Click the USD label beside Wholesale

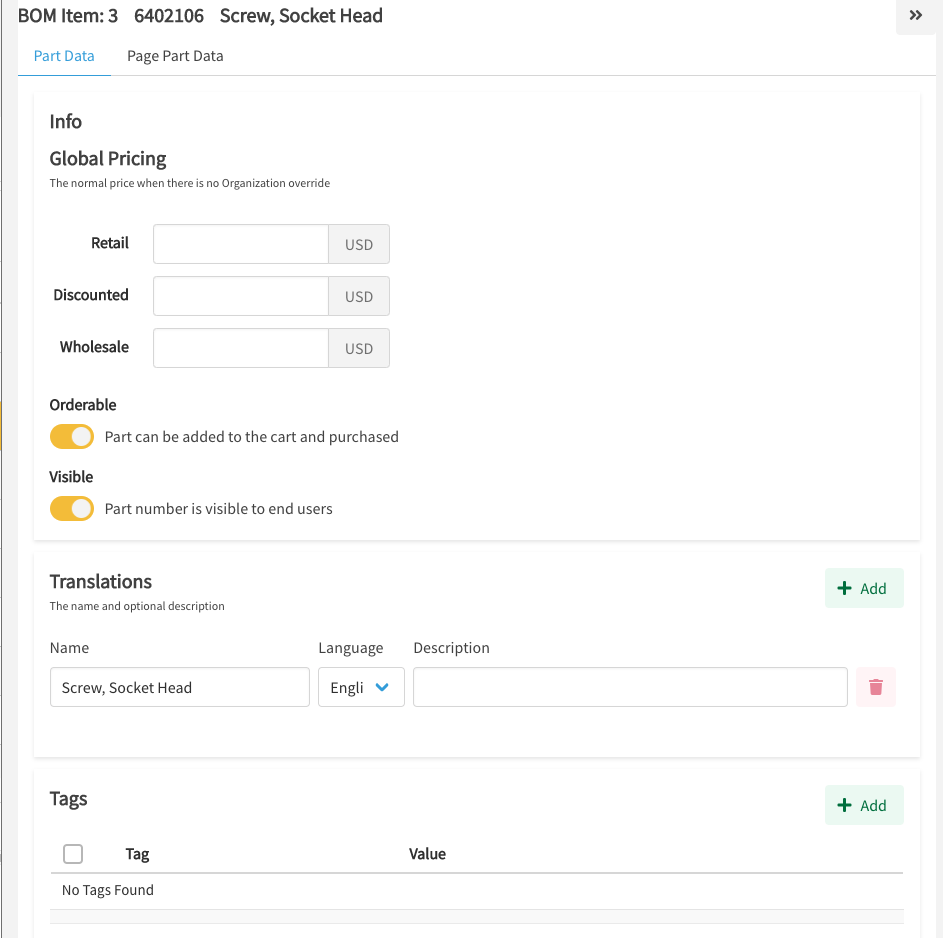point(359,348)
